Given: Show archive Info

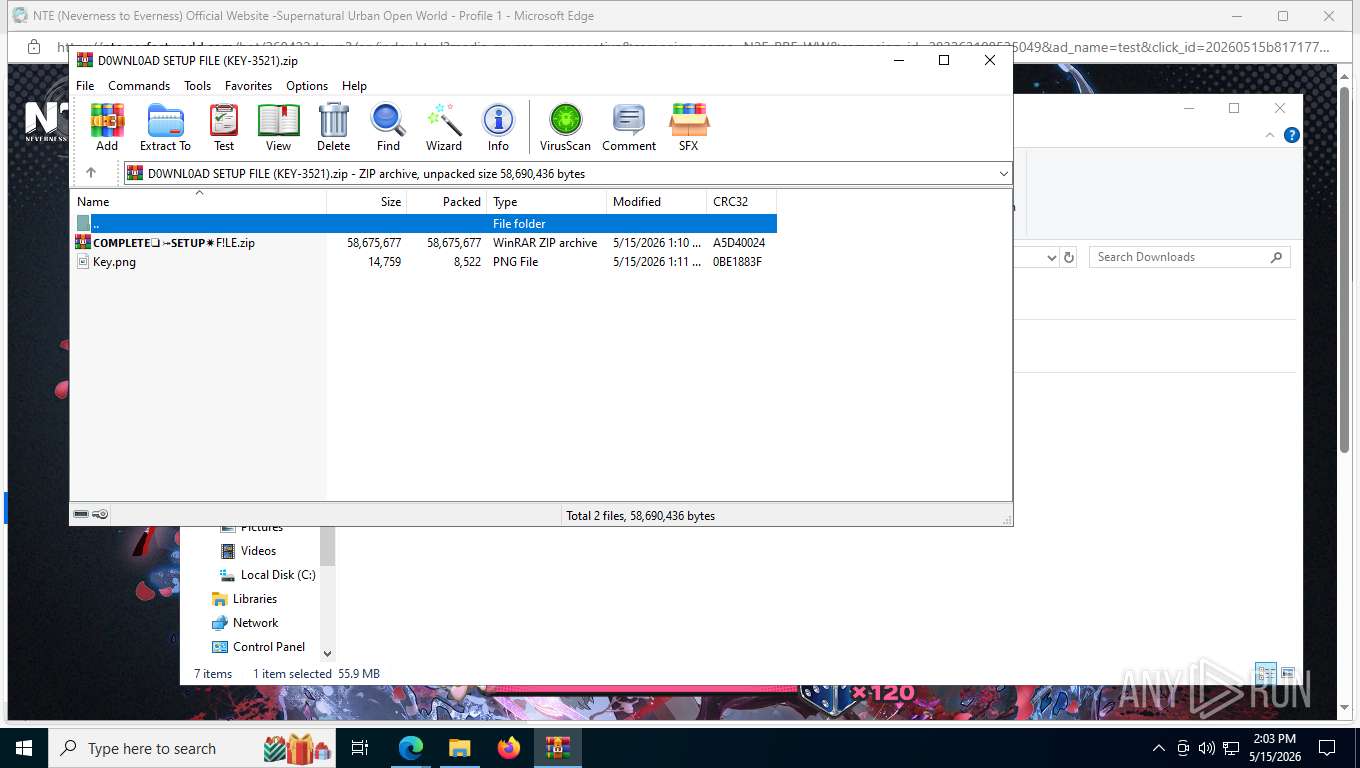Looking at the screenshot, I should pos(498,127).
